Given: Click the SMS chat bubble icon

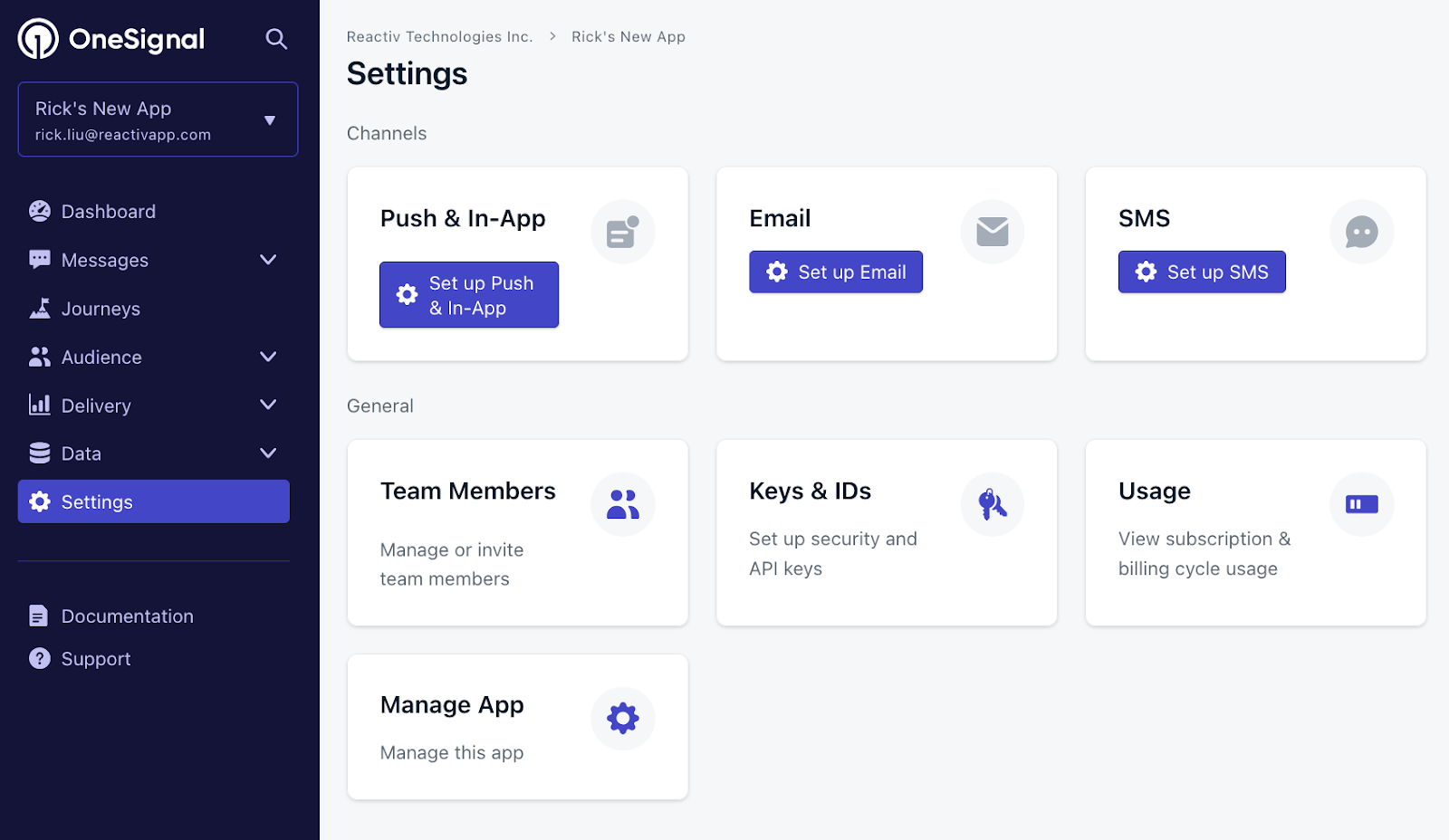Looking at the screenshot, I should point(1361,233).
